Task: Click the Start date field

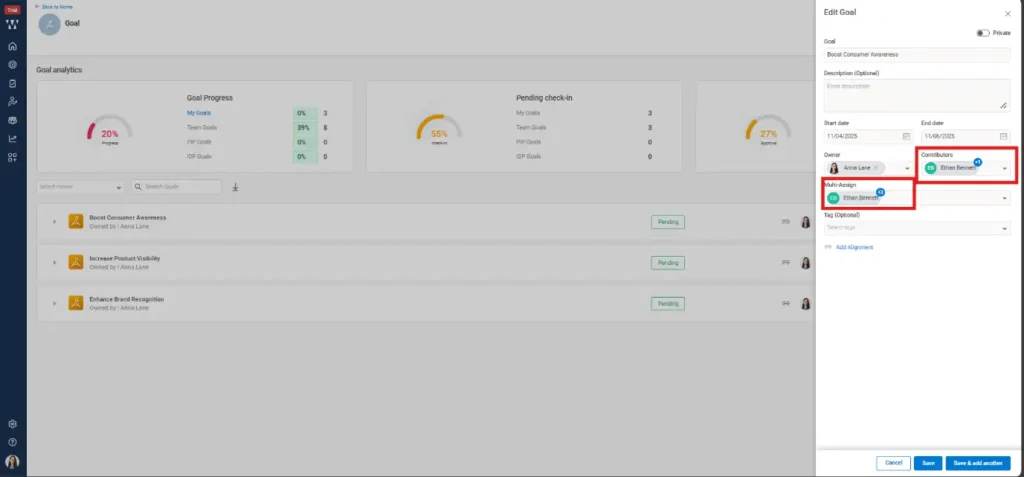Action: (x=868, y=137)
